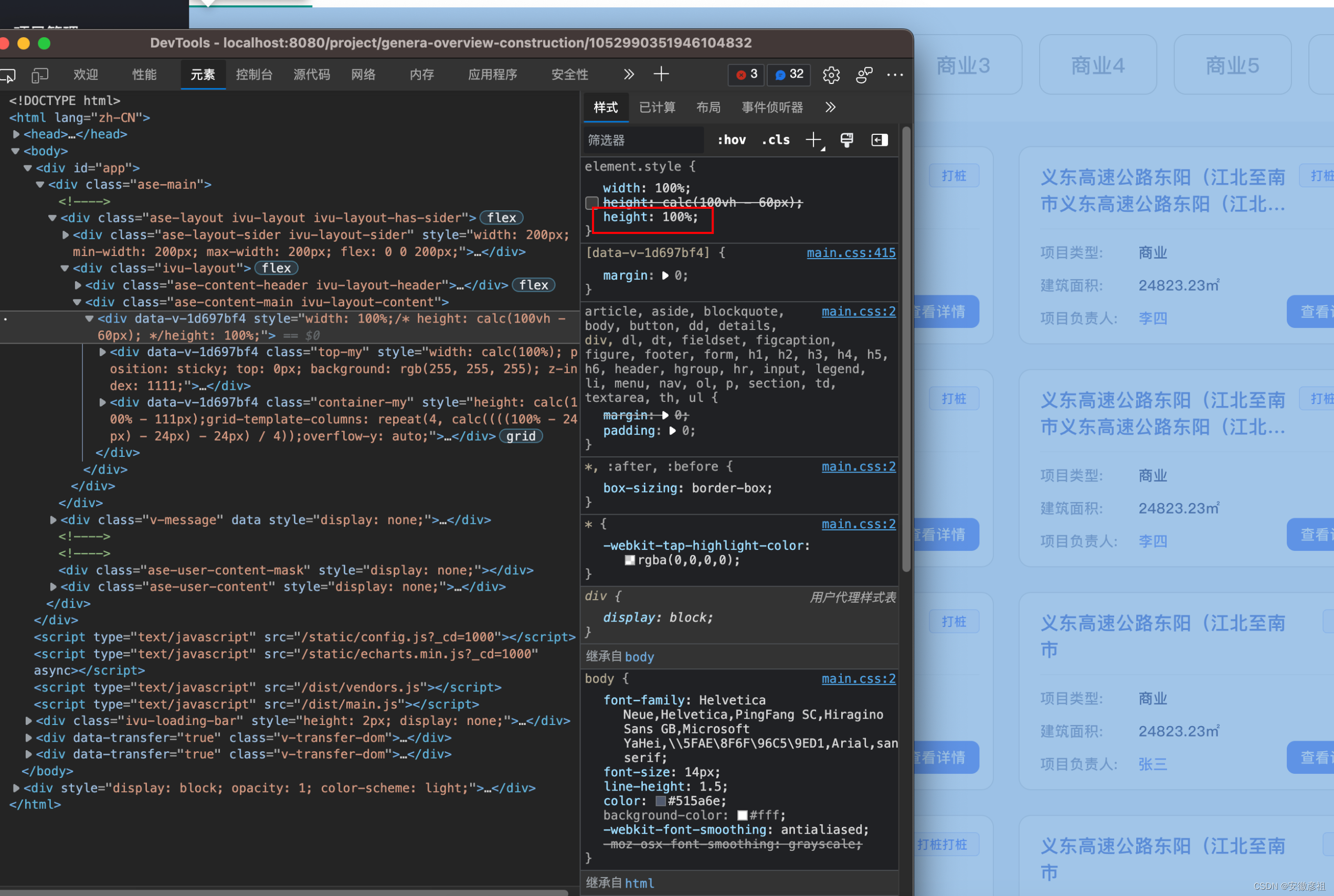Open the more options three-dot menu
This screenshot has height=896, width=1334.
[x=894, y=75]
